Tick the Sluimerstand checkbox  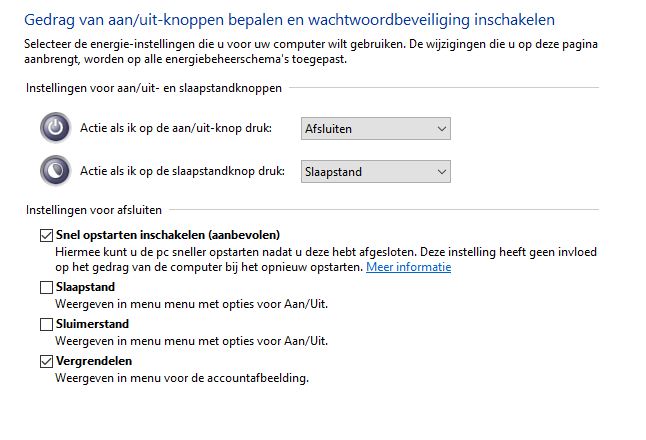pyautogui.click(x=46, y=324)
